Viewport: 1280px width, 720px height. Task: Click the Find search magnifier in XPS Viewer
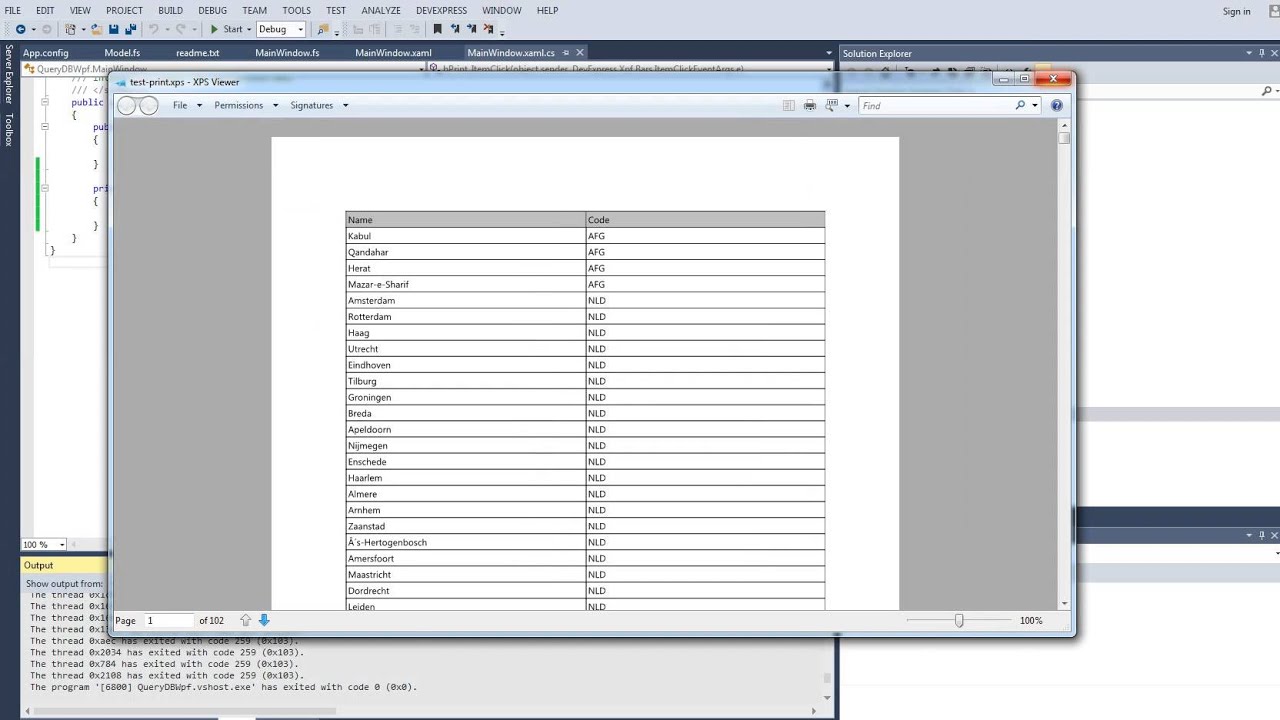coord(1020,105)
